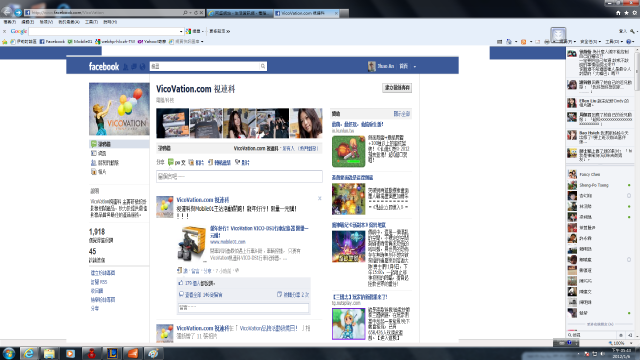Viewport: 640px width, 360px height.
Task: Click the VicoVation balloon profile picture
Action: click(x=119, y=109)
